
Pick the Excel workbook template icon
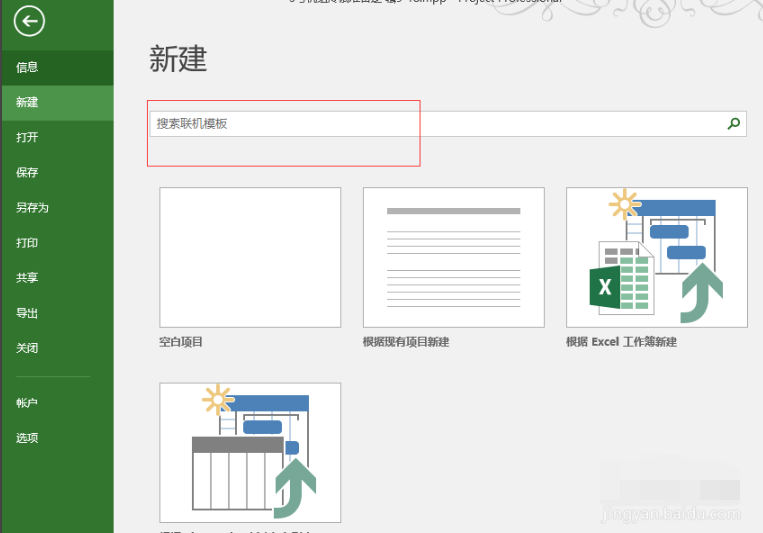656,257
